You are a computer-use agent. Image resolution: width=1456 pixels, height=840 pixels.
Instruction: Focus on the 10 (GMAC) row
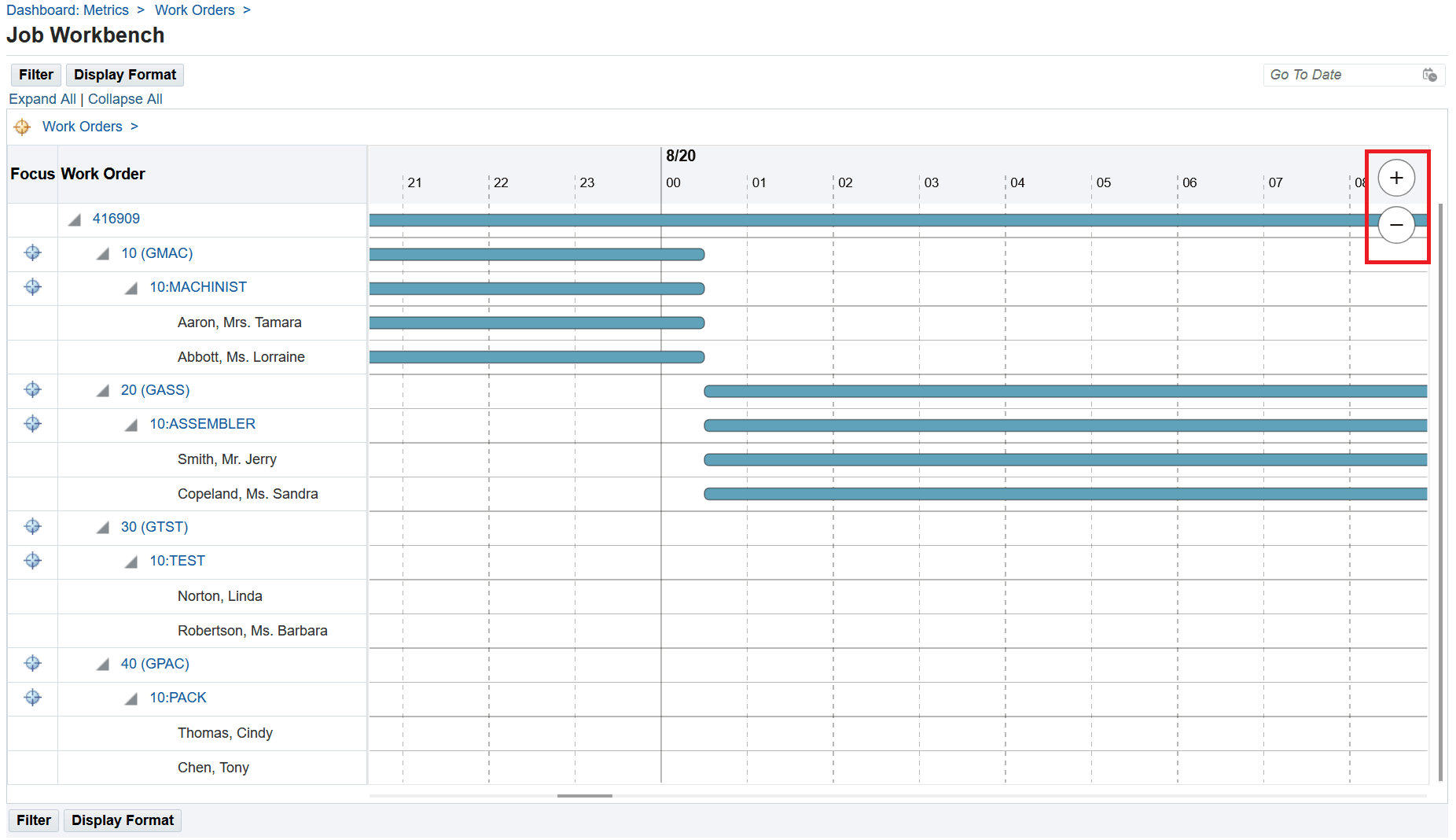[32, 252]
